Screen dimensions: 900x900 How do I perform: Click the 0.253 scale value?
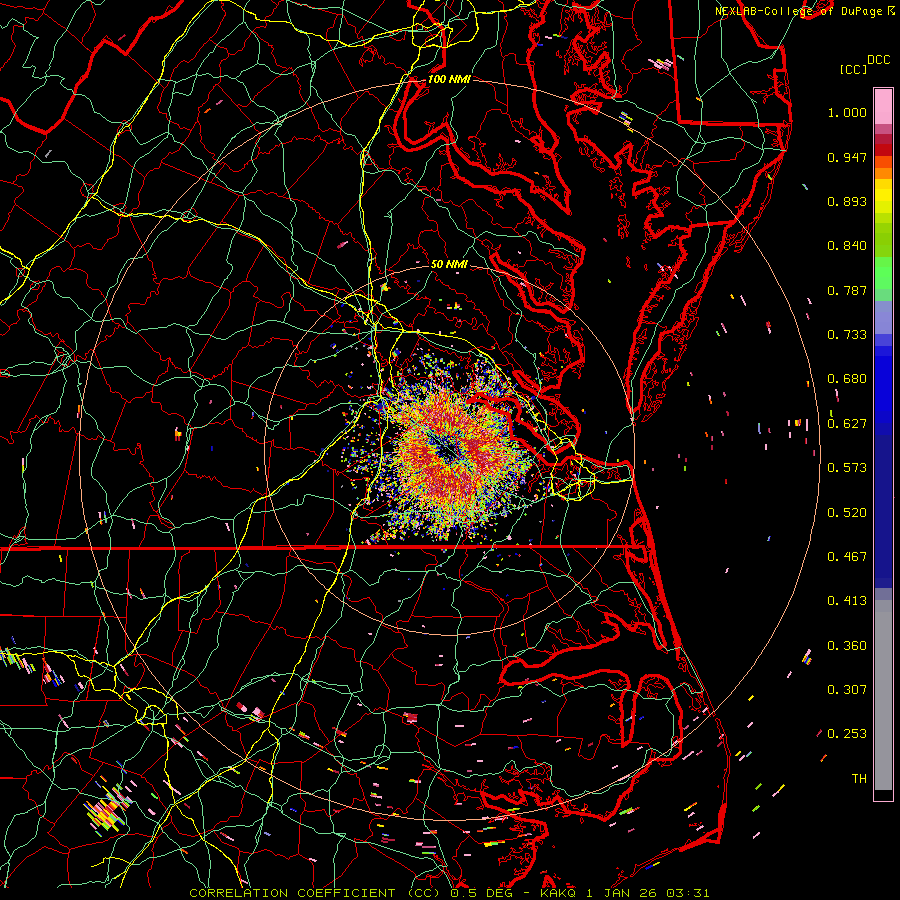pos(847,734)
